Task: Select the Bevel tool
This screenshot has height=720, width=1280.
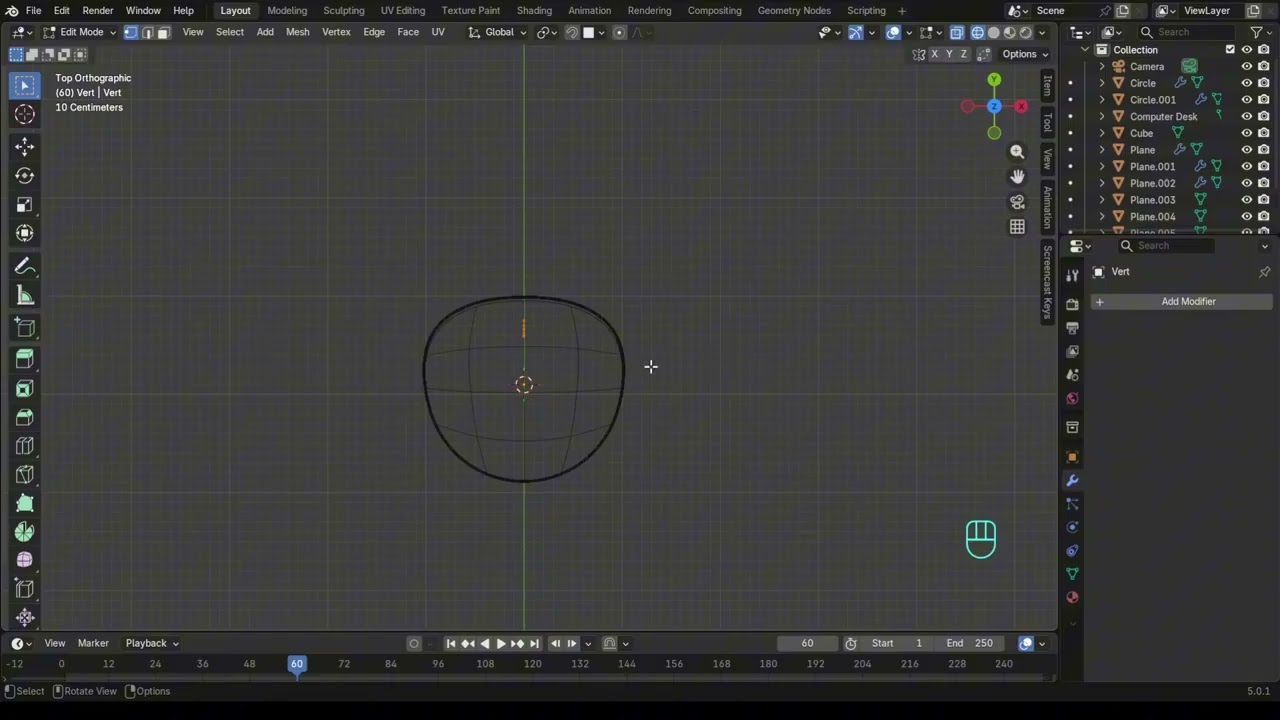Action: [x=25, y=418]
